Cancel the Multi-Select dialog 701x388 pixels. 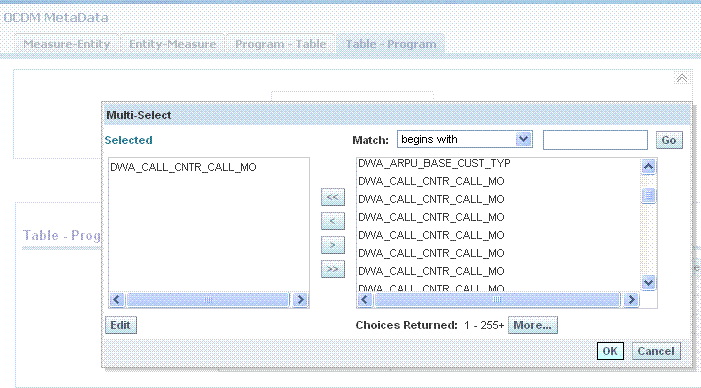point(656,351)
